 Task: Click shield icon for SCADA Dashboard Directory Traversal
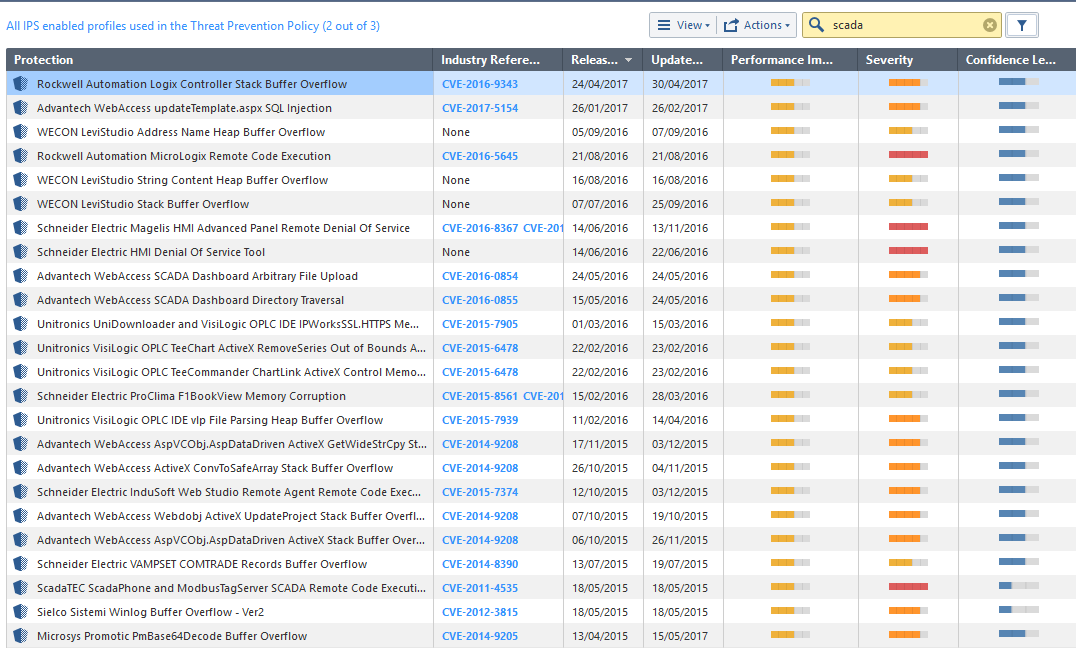[x=21, y=300]
